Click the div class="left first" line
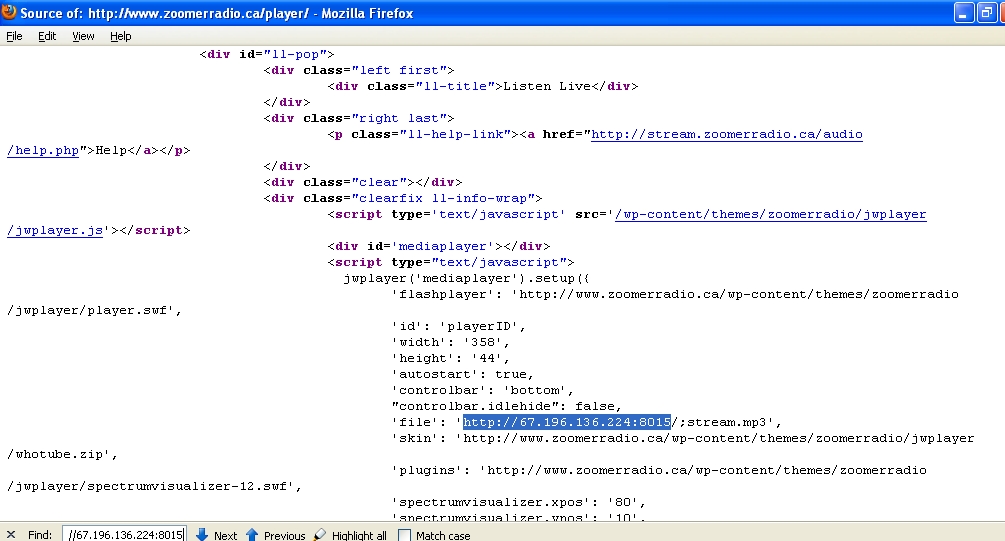This screenshot has width=1005, height=541. point(359,70)
